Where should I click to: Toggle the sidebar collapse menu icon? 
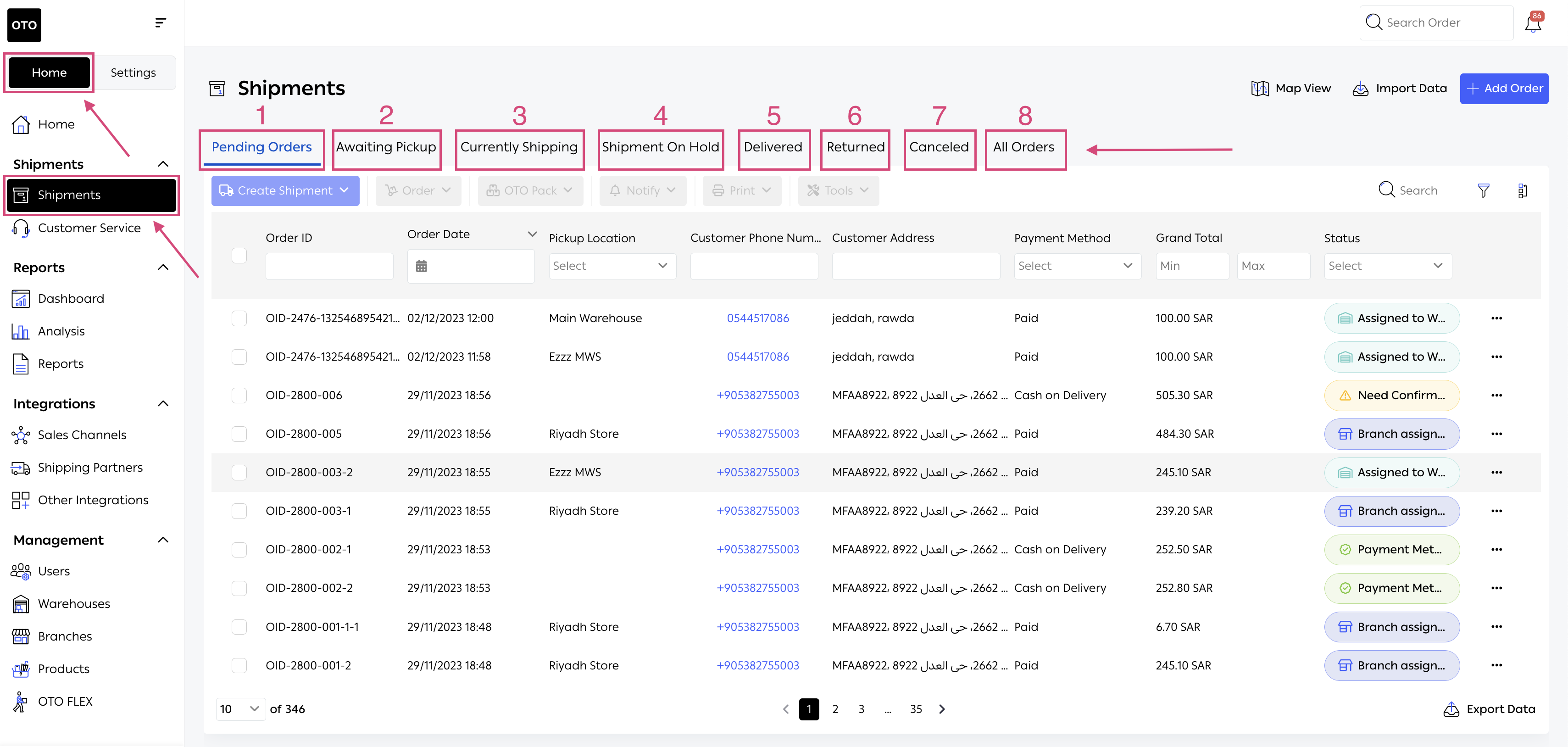tap(160, 22)
